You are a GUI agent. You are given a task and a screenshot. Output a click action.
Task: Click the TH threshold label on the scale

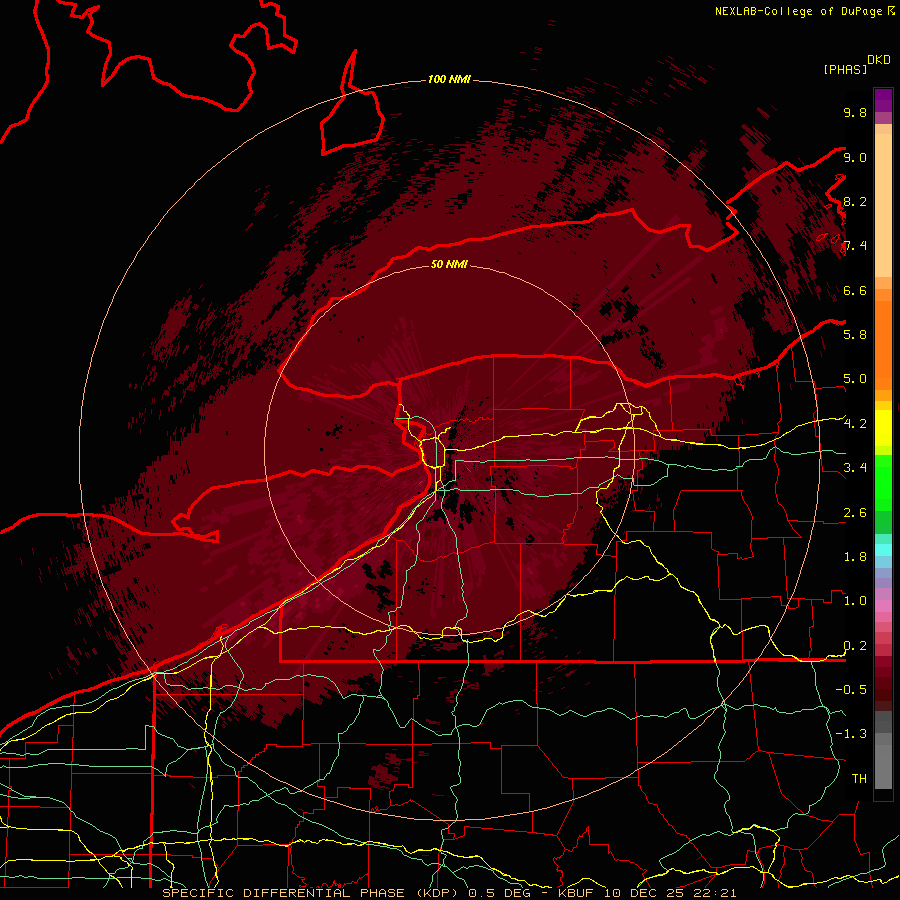(x=859, y=778)
